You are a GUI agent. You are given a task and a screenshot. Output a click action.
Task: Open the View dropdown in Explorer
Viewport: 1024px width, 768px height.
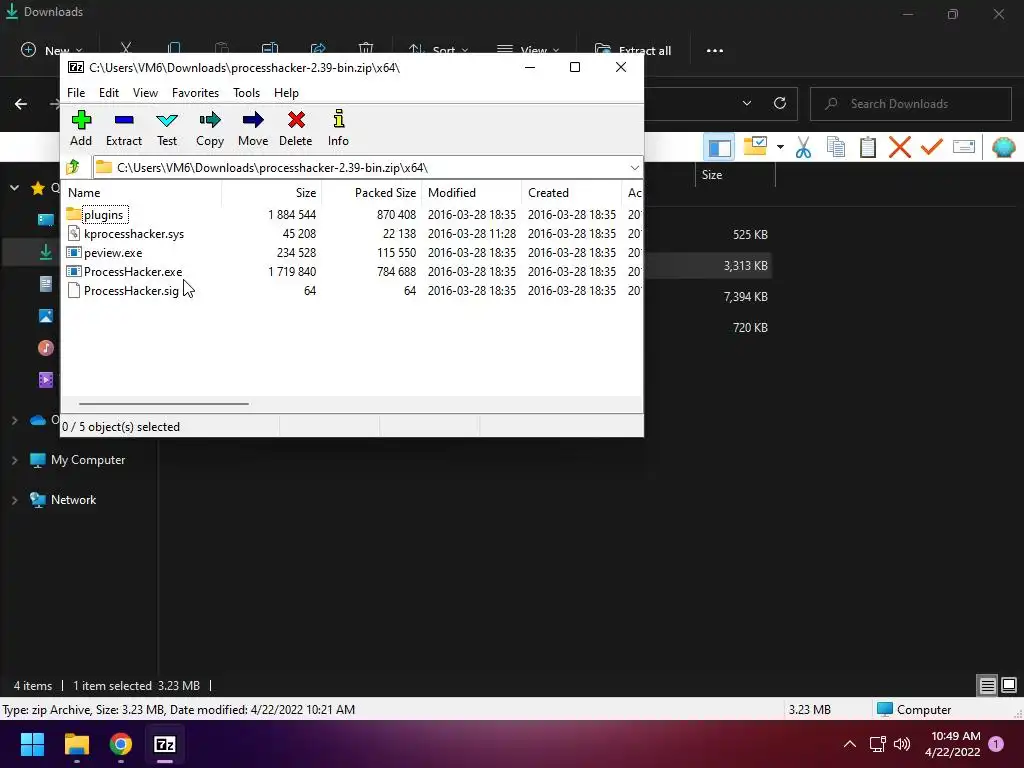pyautogui.click(x=528, y=50)
